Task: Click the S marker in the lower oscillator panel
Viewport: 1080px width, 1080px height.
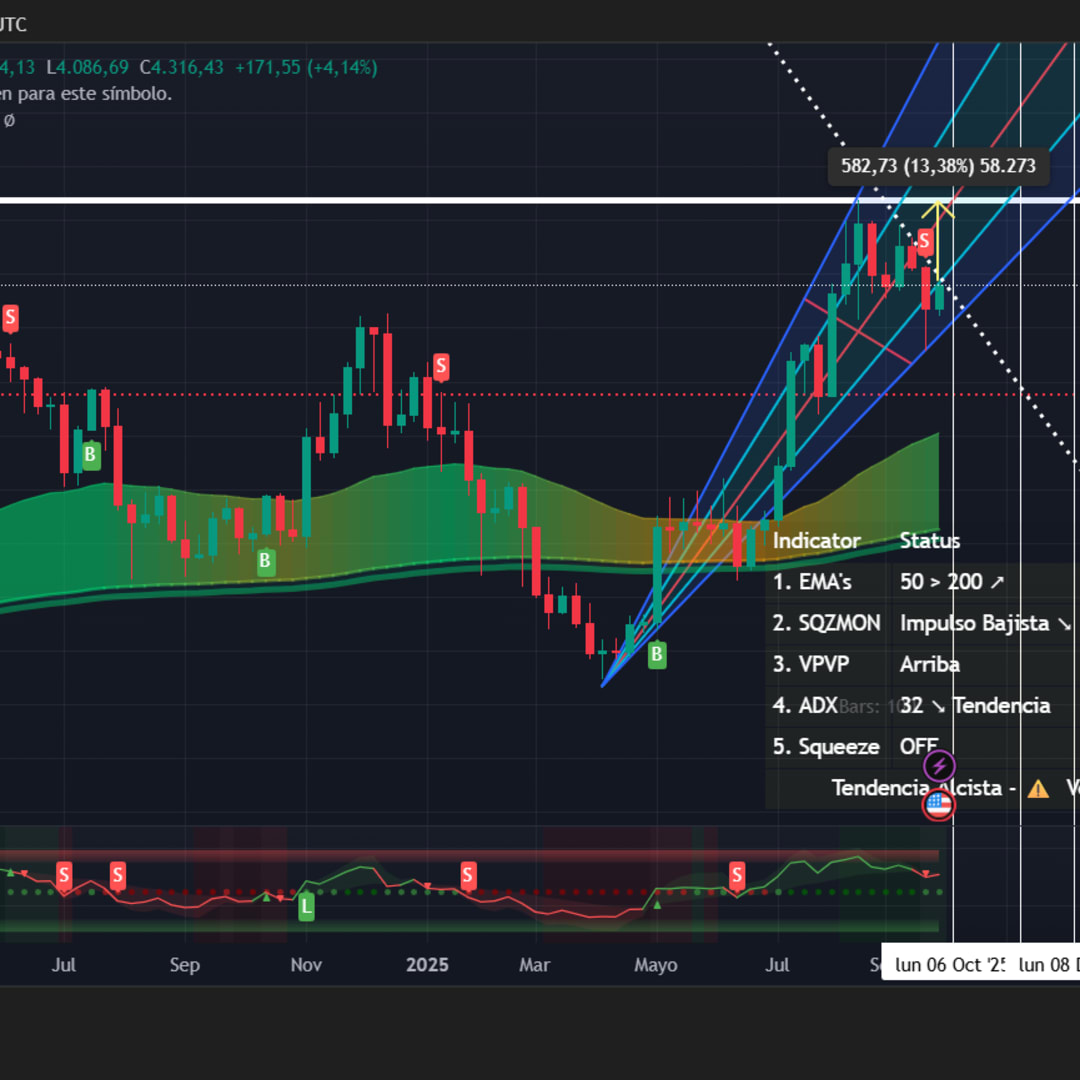Action: coord(468,875)
